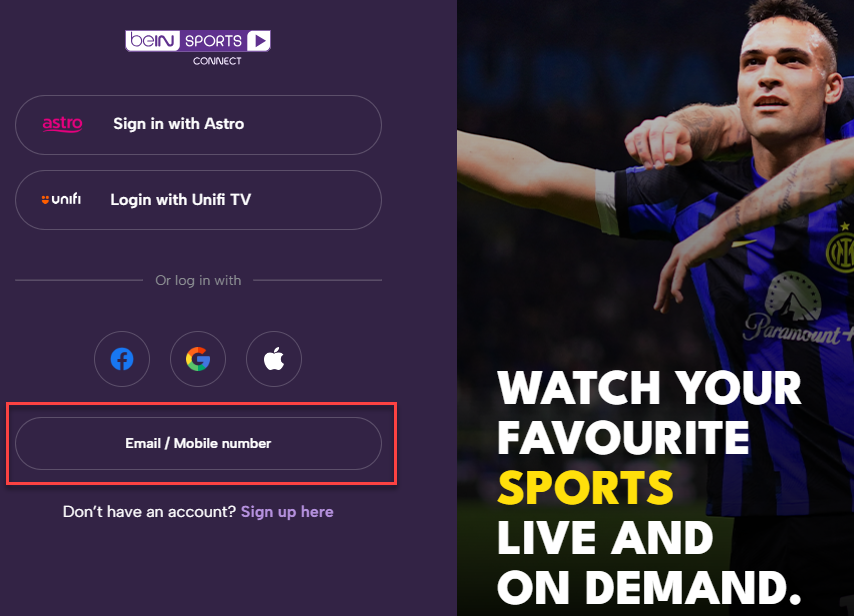Click the unifi brand logo
This screenshot has width=854, height=616.
click(61, 199)
